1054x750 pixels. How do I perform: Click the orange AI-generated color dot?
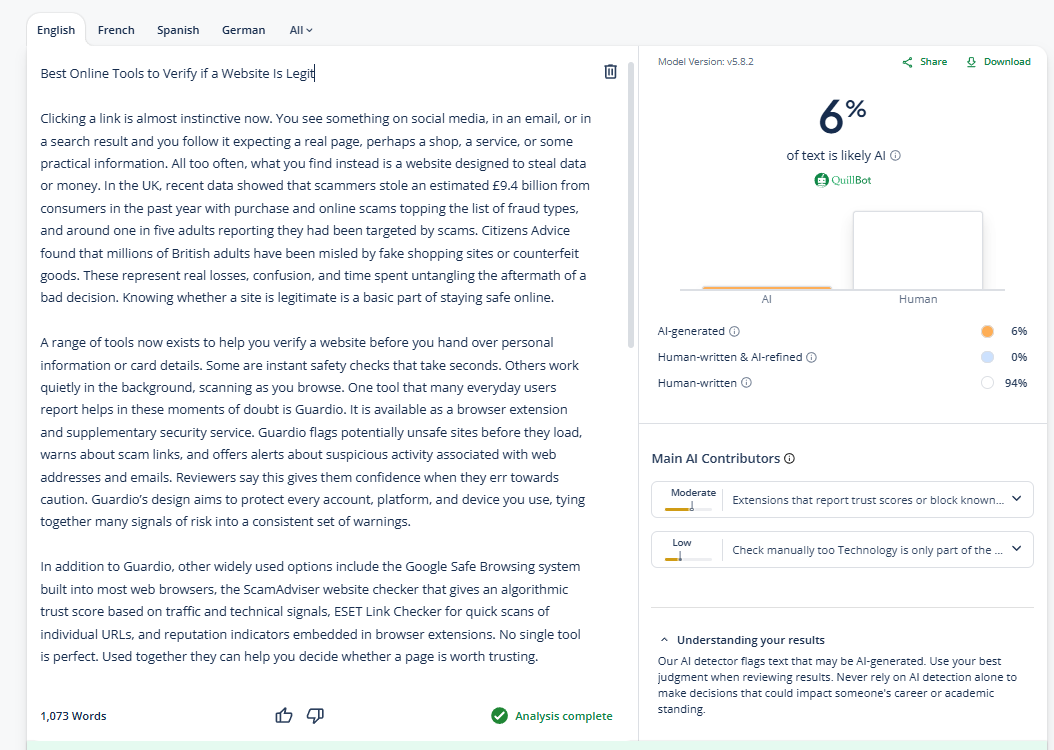(987, 331)
